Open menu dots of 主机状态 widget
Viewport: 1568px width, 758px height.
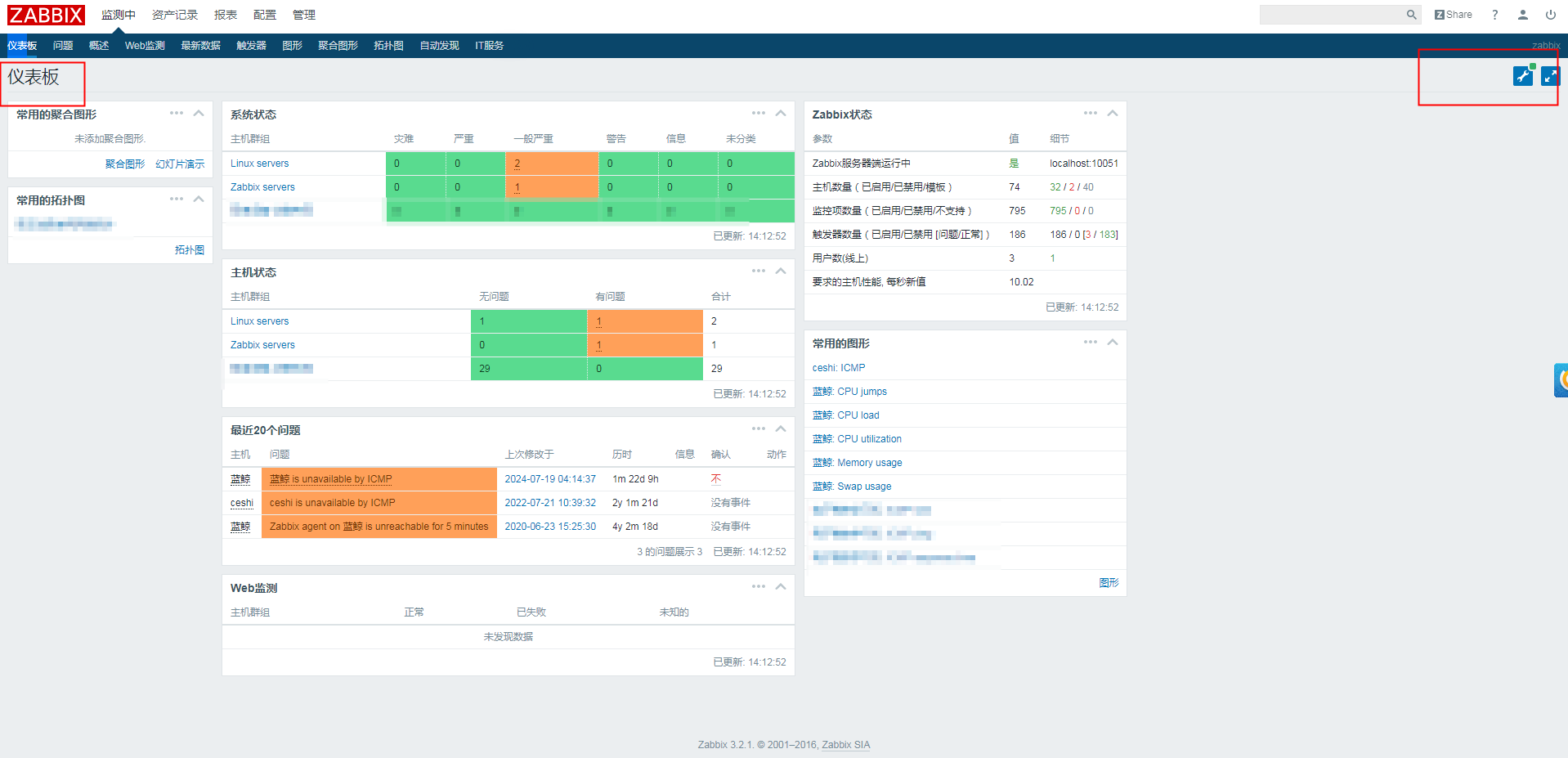759,271
